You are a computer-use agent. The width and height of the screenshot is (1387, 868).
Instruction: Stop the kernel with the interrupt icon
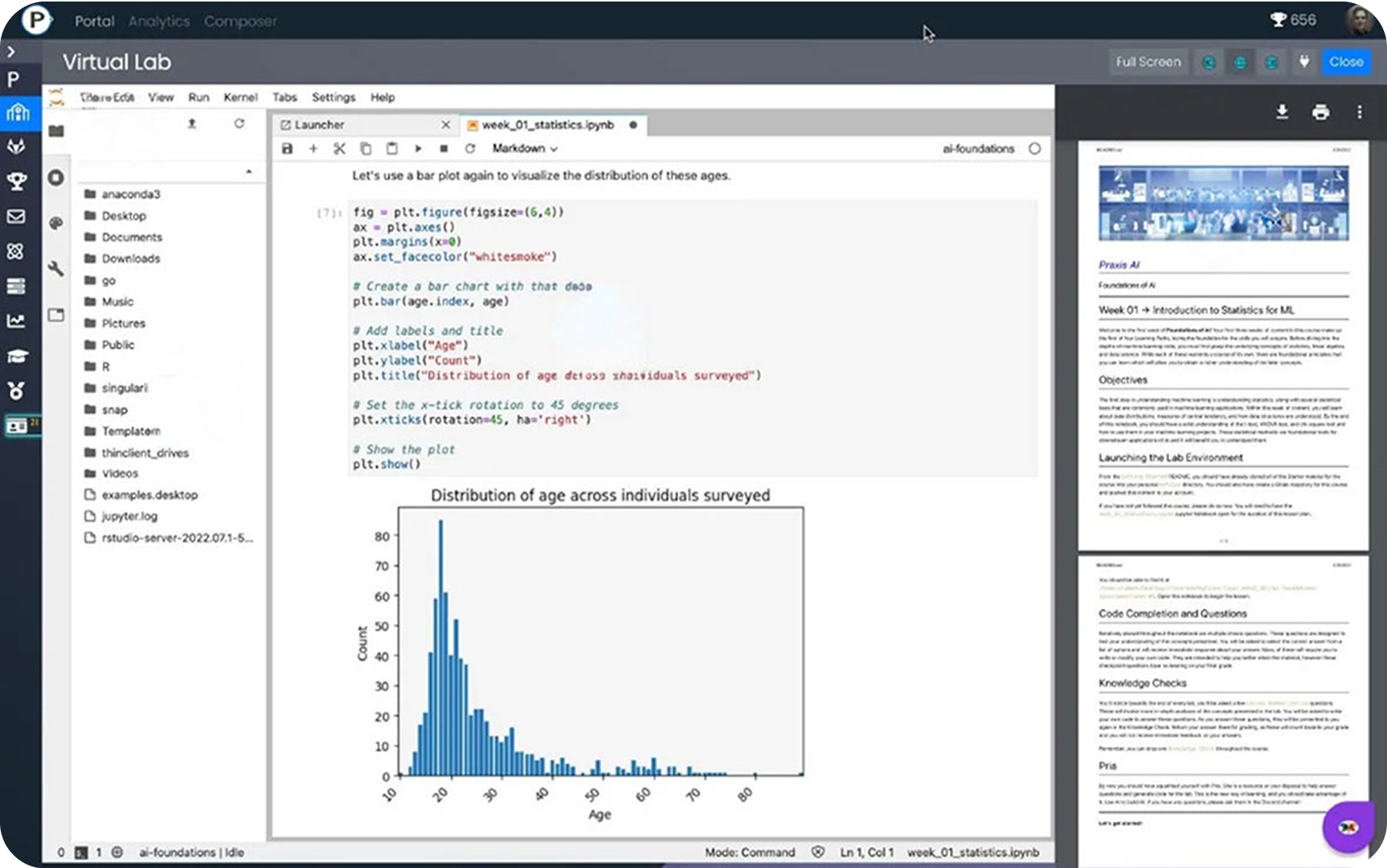coord(444,149)
